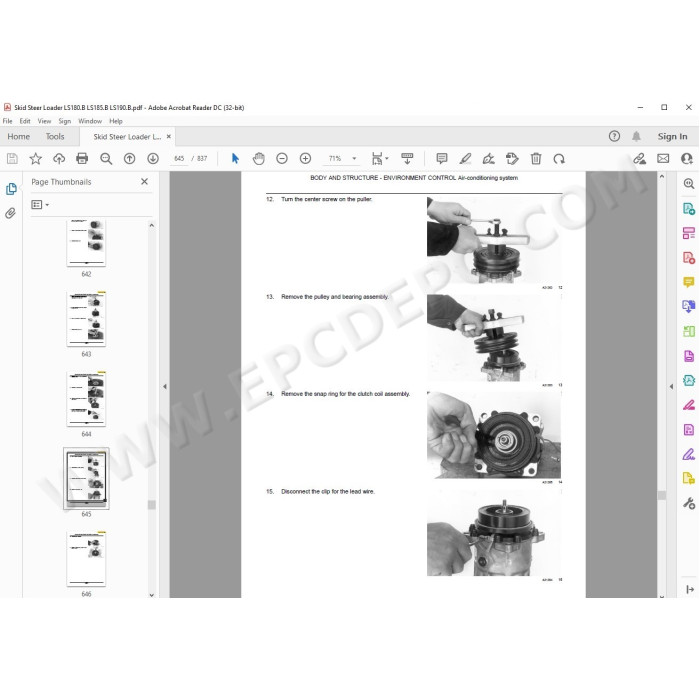Open page thumbnails panel icon
The height and width of the screenshot is (700, 700).
point(11,189)
